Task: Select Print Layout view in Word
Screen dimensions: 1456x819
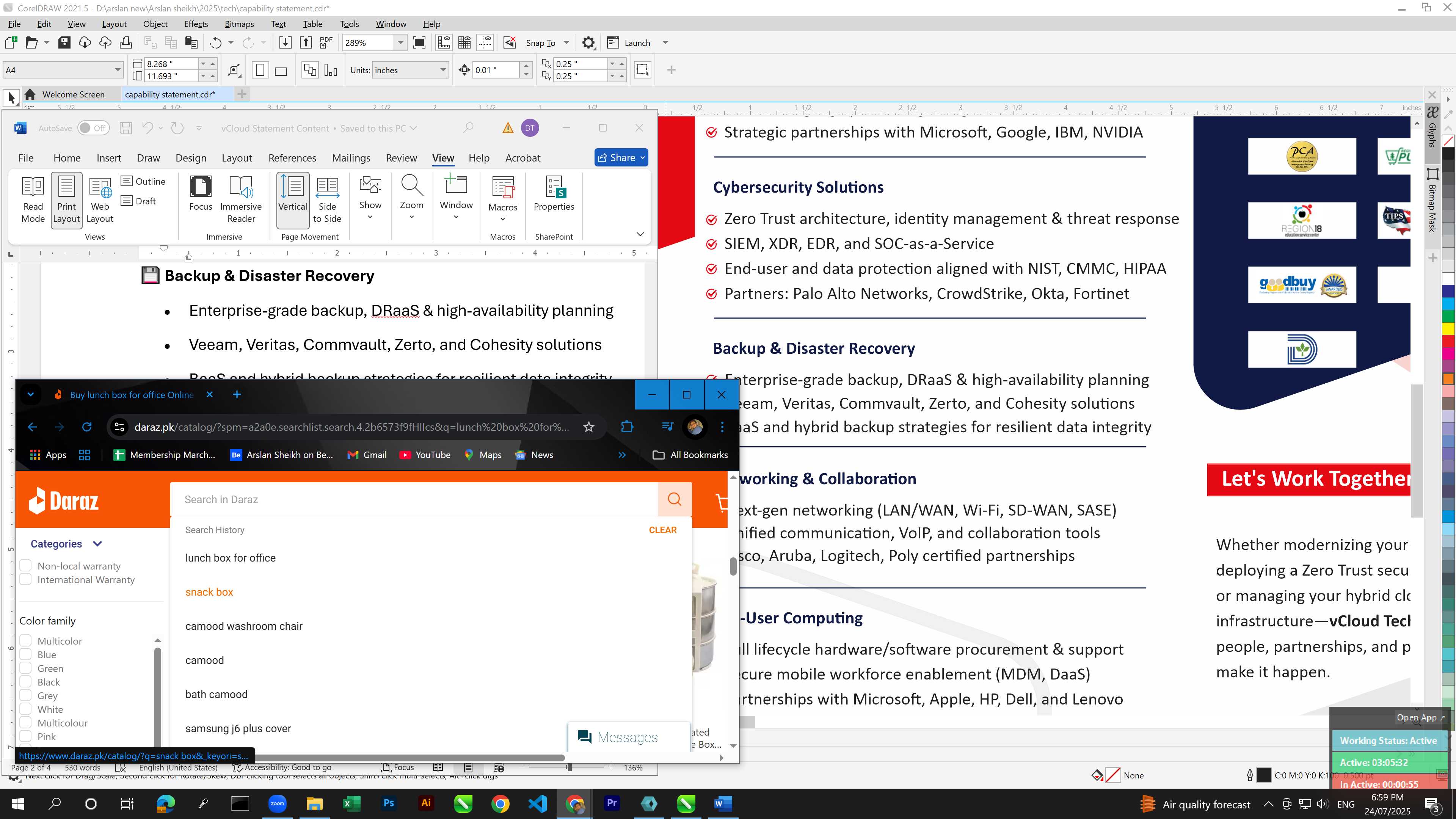Action: pos(66,200)
